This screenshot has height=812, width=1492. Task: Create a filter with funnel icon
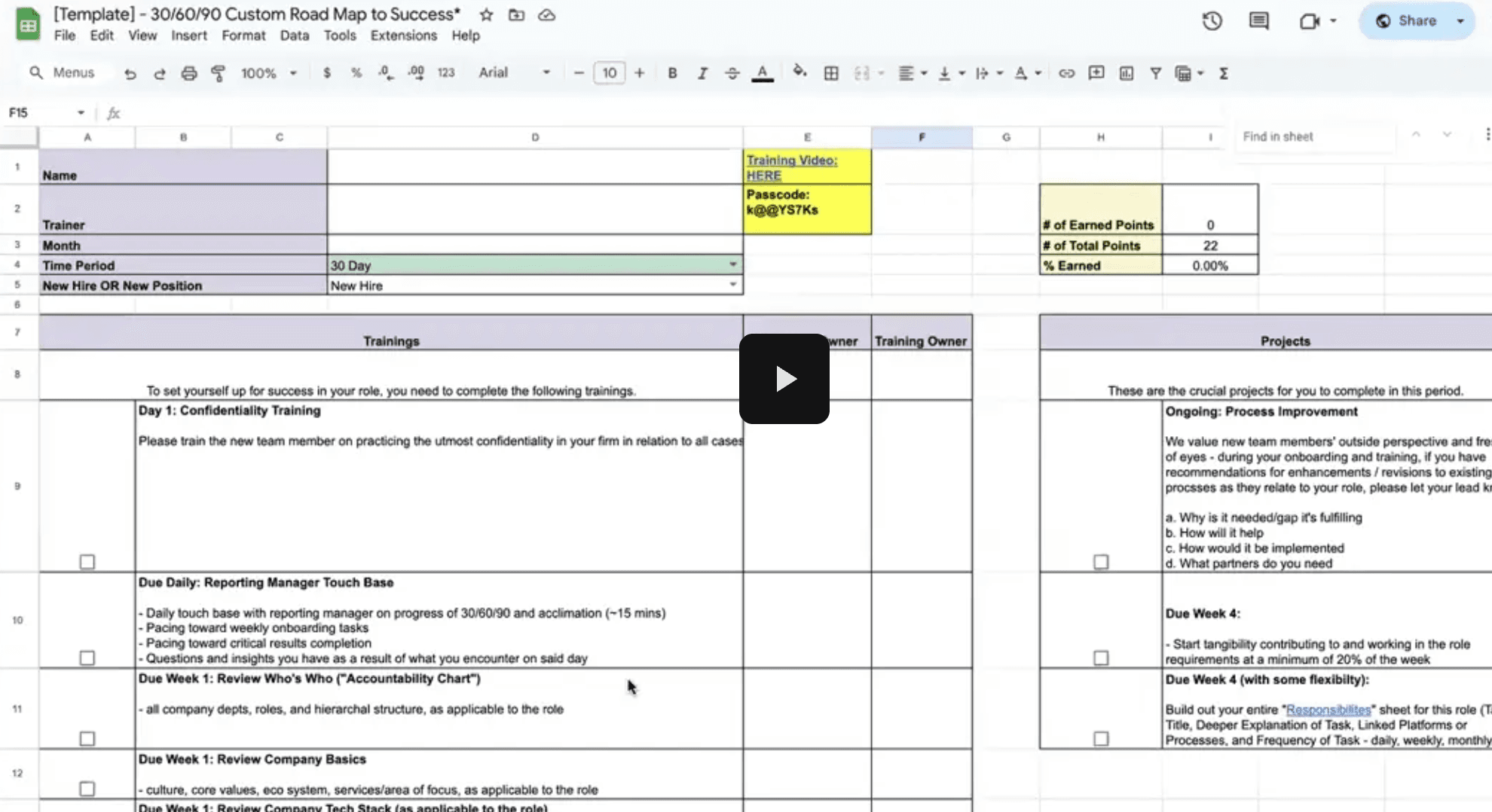(1155, 73)
